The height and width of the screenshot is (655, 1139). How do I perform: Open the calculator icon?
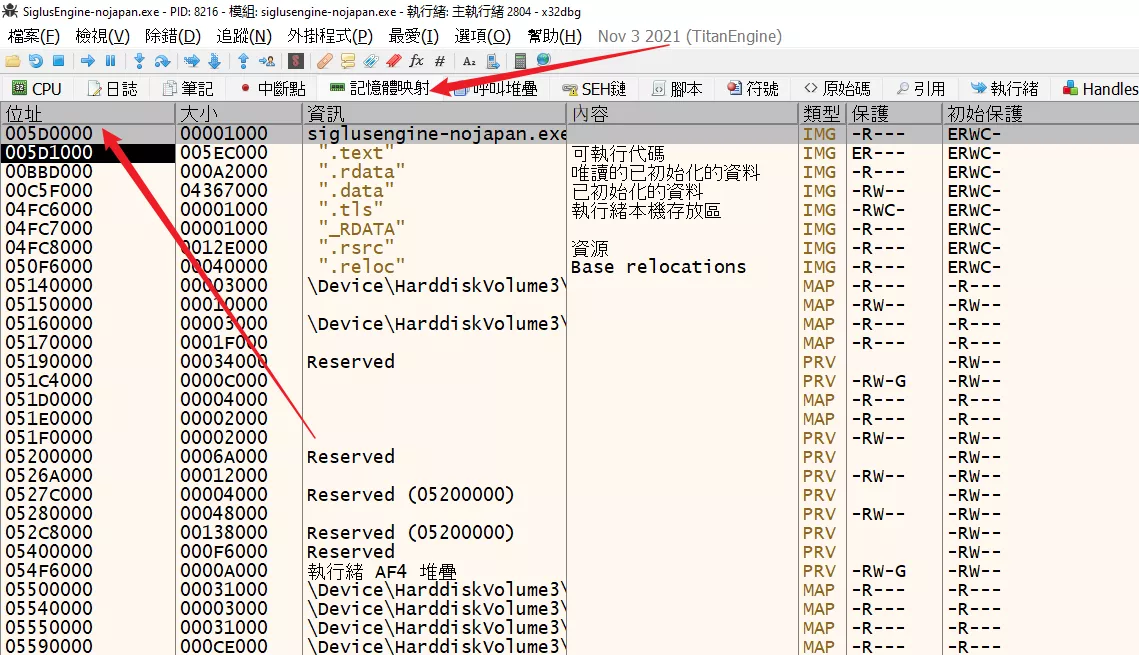tap(519, 61)
